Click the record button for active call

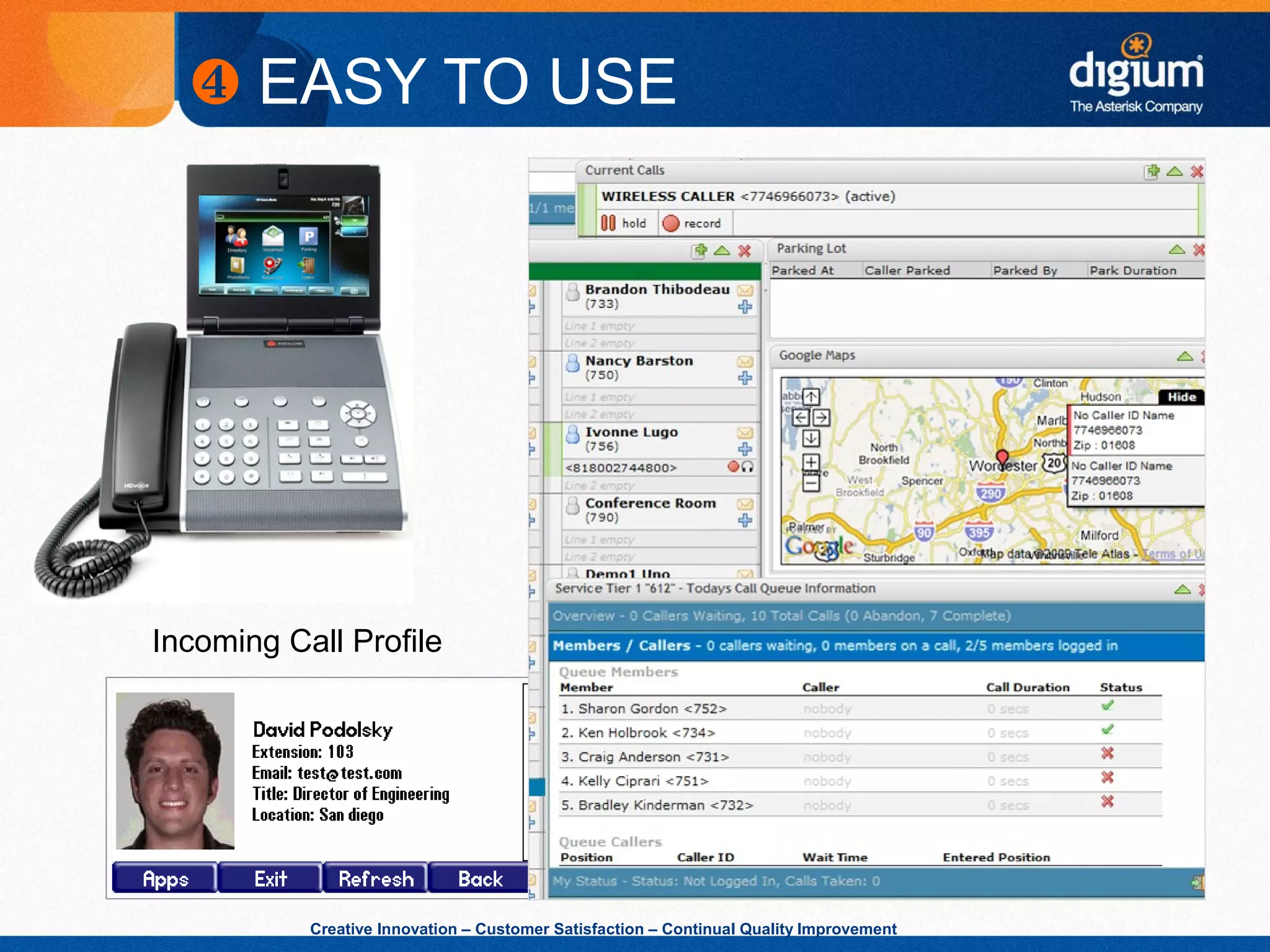click(x=693, y=223)
